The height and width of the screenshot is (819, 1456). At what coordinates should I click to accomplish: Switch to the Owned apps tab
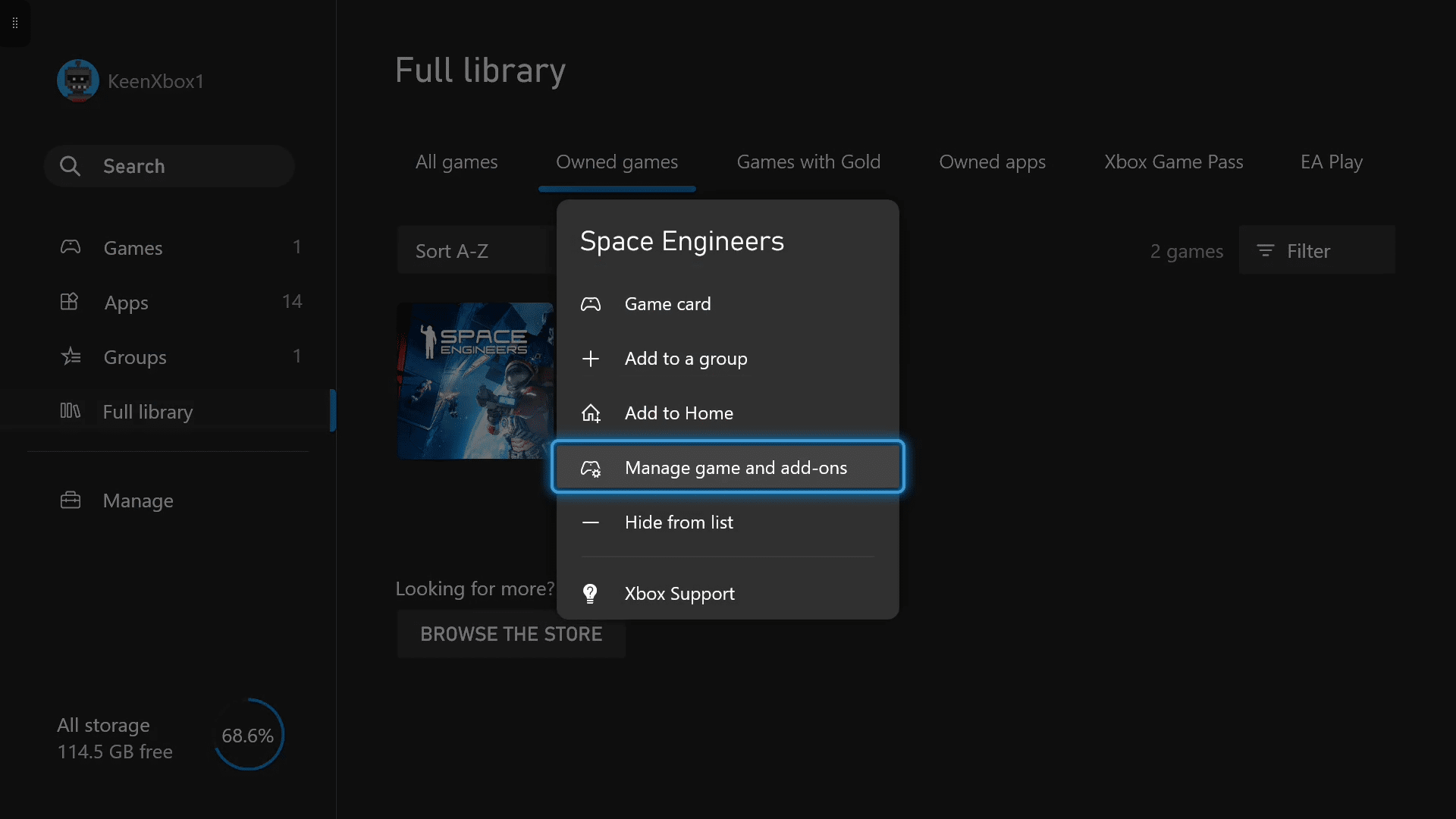coord(992,162)
